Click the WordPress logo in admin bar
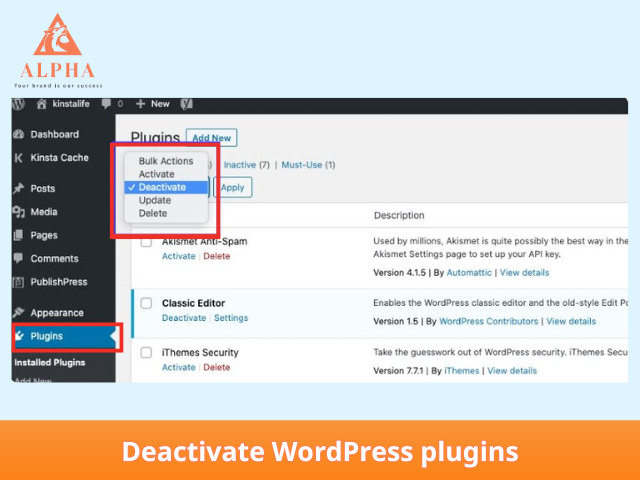 pyautogui.click(x=19, y=104)
